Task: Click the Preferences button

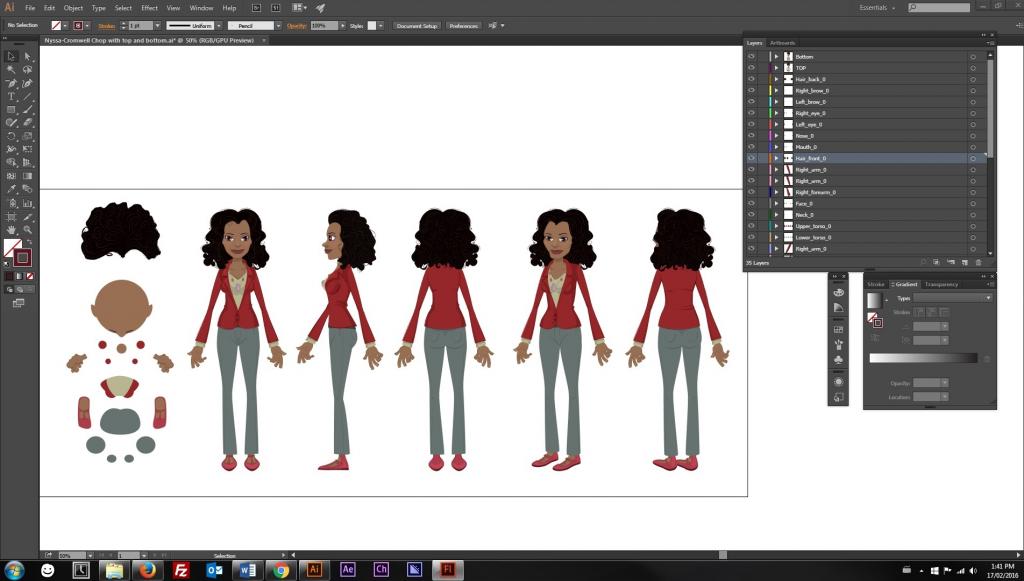Action: (x=464, y=25)
